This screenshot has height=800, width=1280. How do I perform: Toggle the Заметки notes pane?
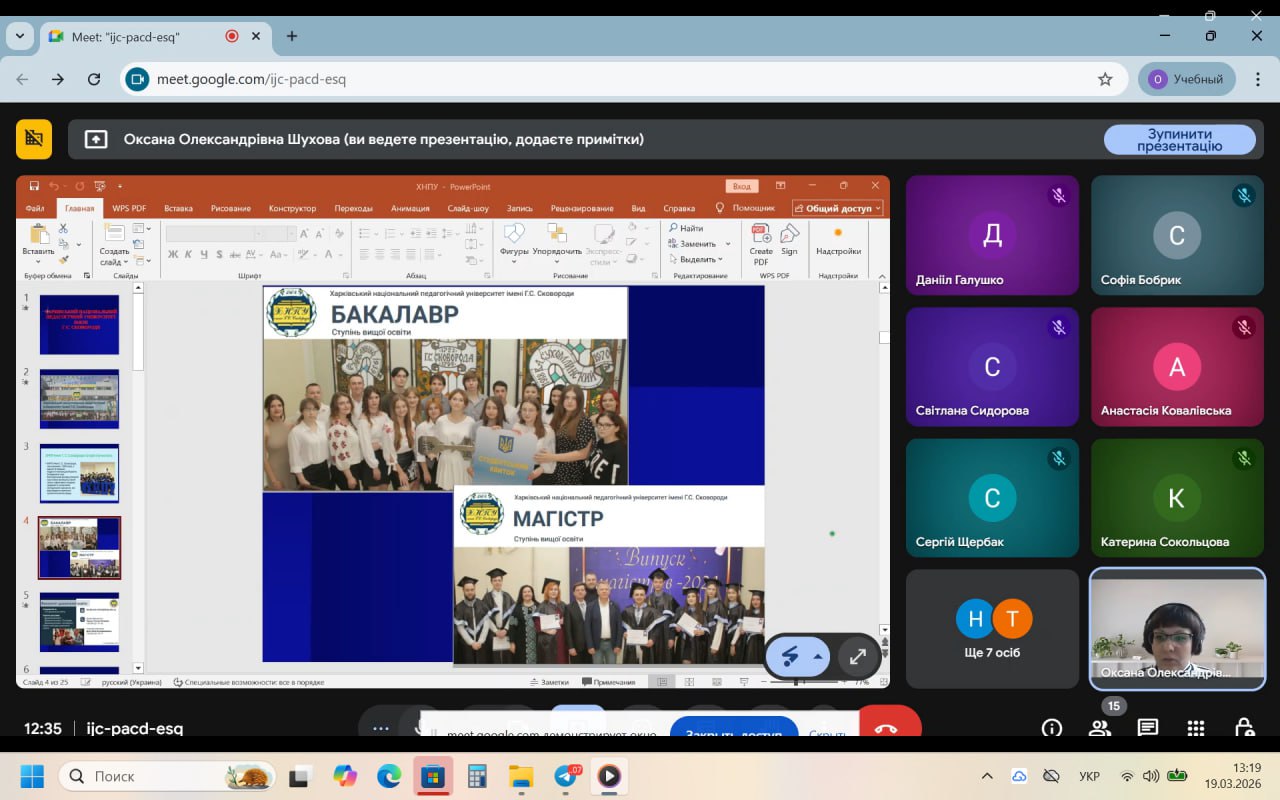coord(548,682)
